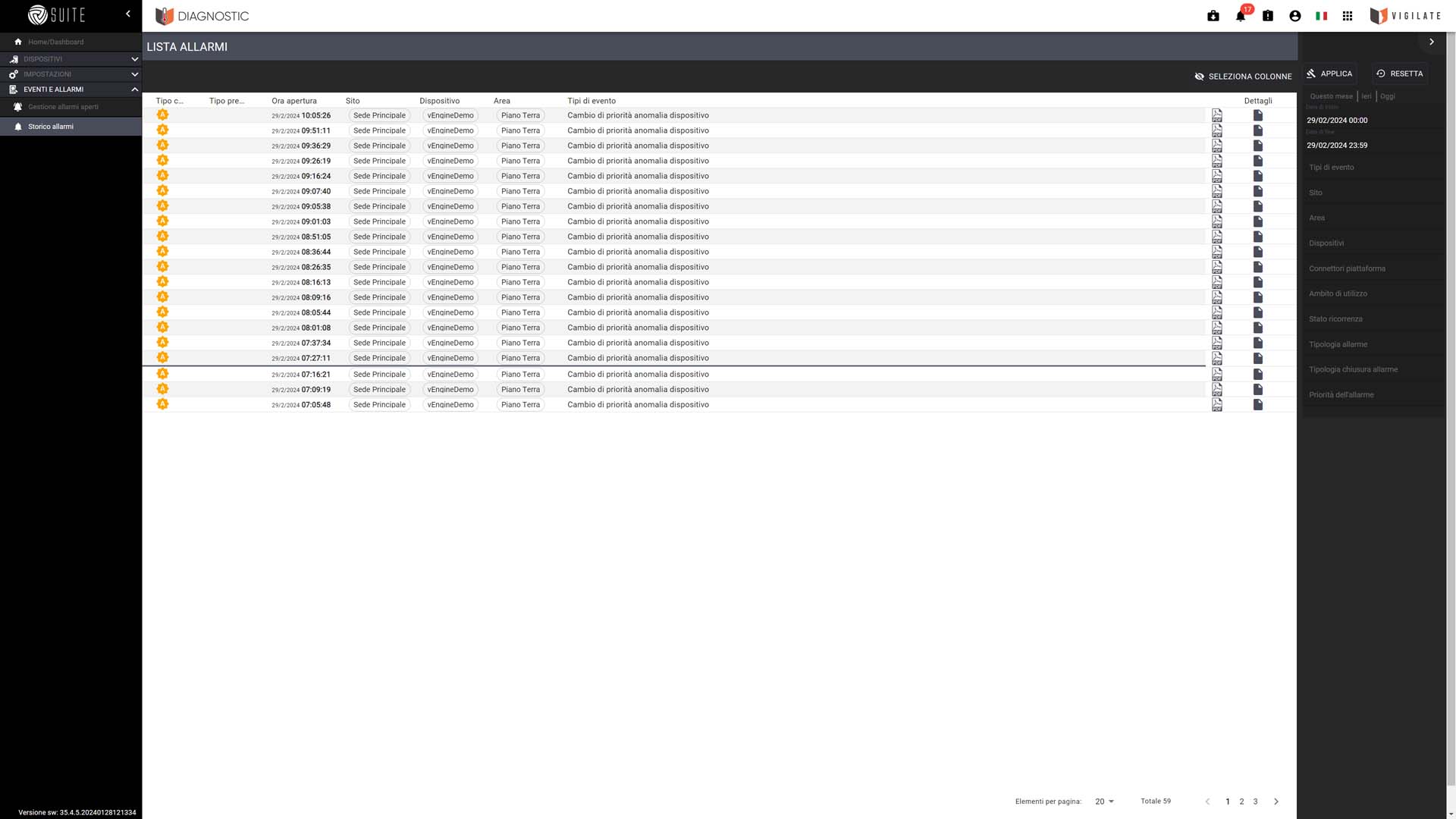Go to Home/Dashboard
Screen dimensions: 1456x819
pyautogui.click(x=71, y=42)
